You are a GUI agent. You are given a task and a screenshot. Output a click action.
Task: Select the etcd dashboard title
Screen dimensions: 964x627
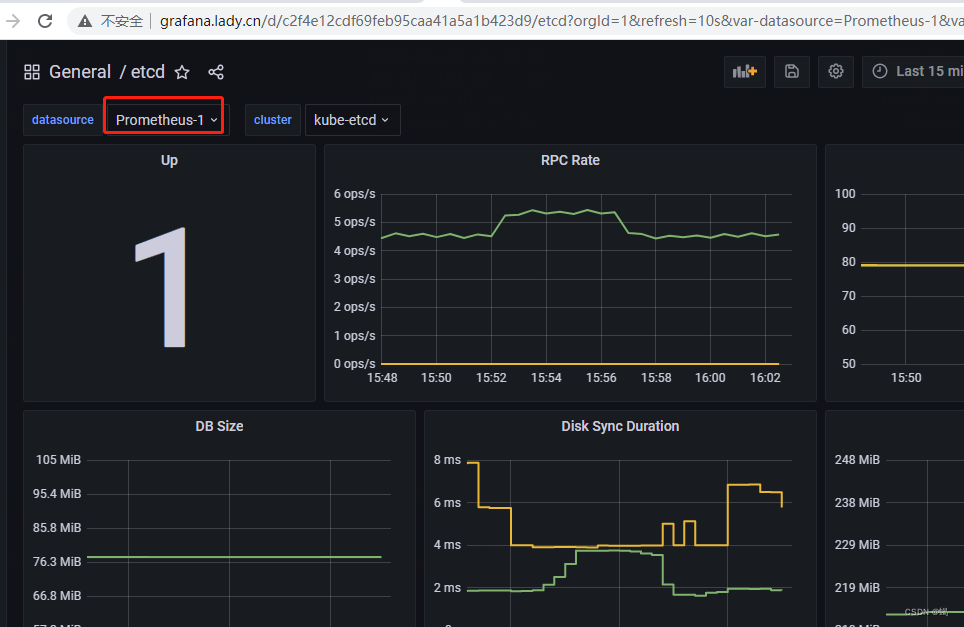(x=147, y=71)
